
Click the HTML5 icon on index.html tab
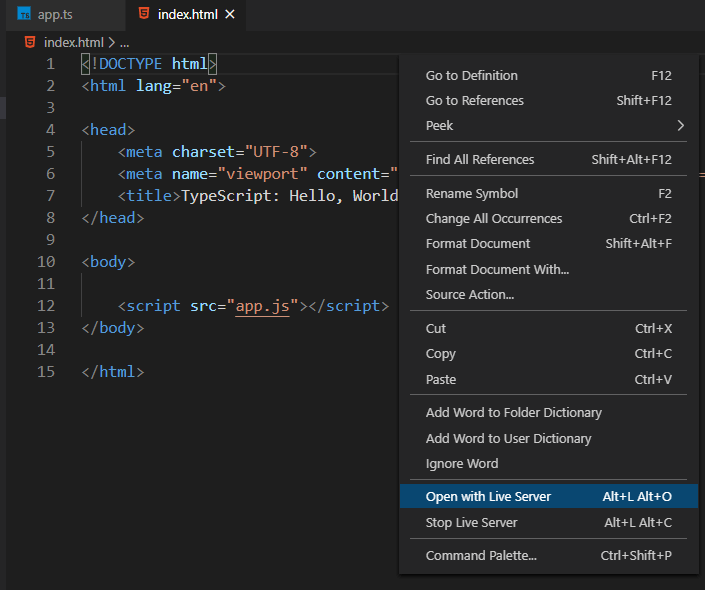145,15
